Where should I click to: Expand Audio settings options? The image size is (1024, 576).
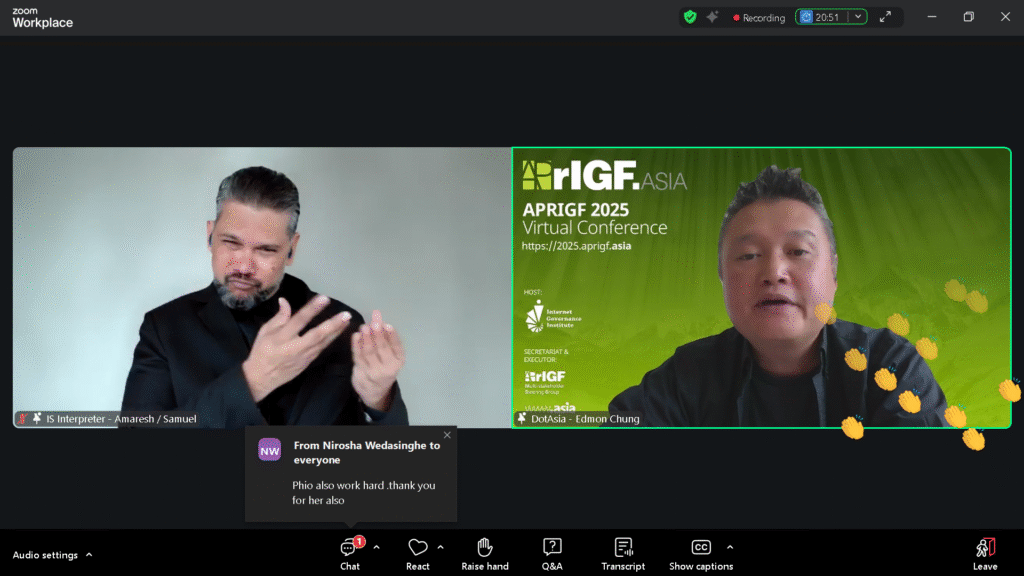89,555
